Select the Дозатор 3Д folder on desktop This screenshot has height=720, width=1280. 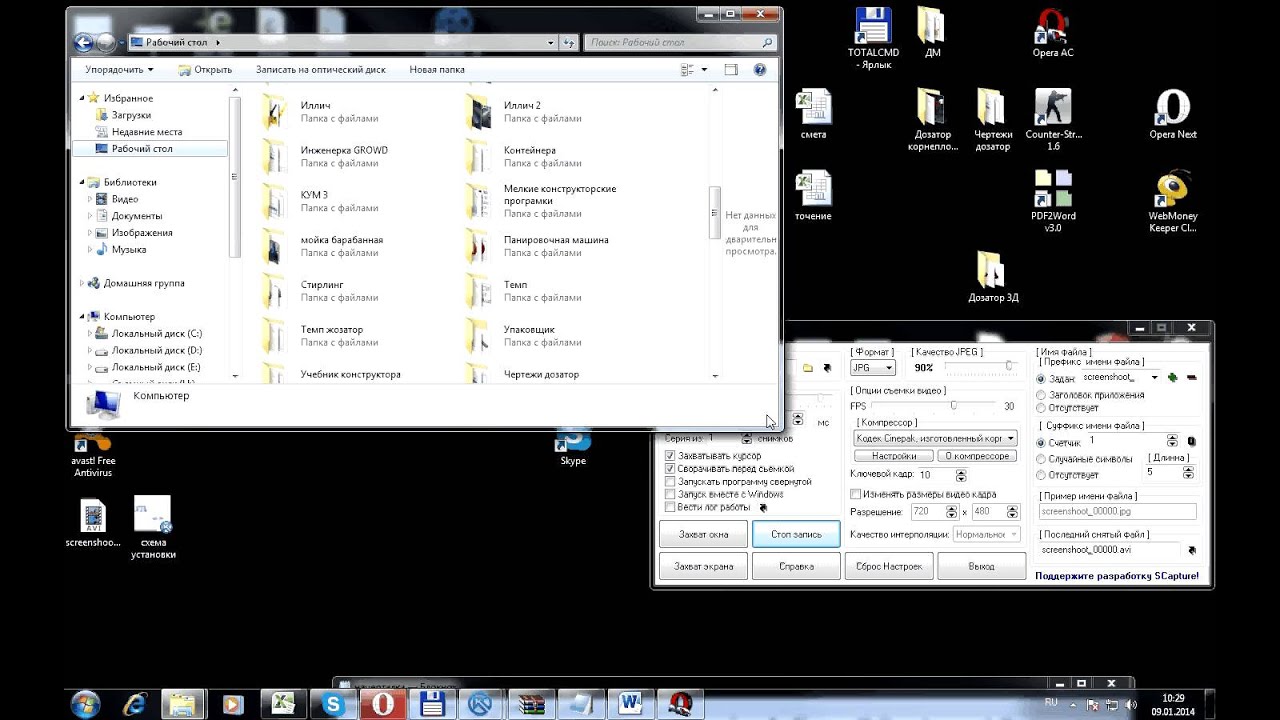tap(993, 277)
